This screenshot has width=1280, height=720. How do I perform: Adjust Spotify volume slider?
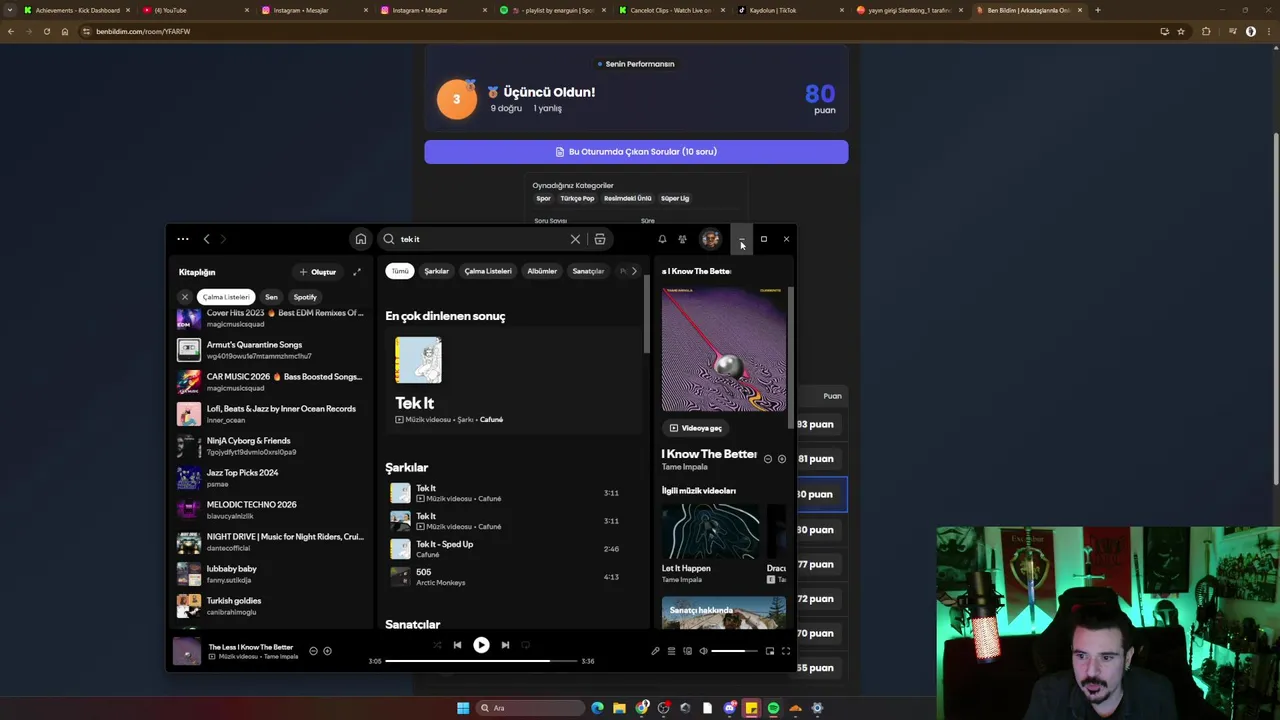(x=735, y=651)
